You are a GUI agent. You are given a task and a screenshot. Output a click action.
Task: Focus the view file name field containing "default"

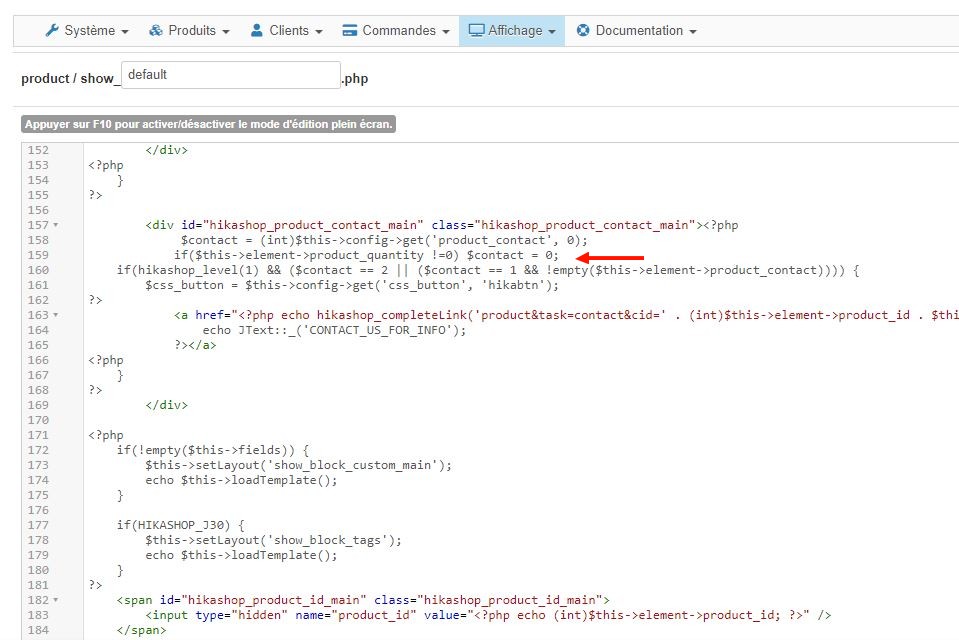tap(230, 75)
